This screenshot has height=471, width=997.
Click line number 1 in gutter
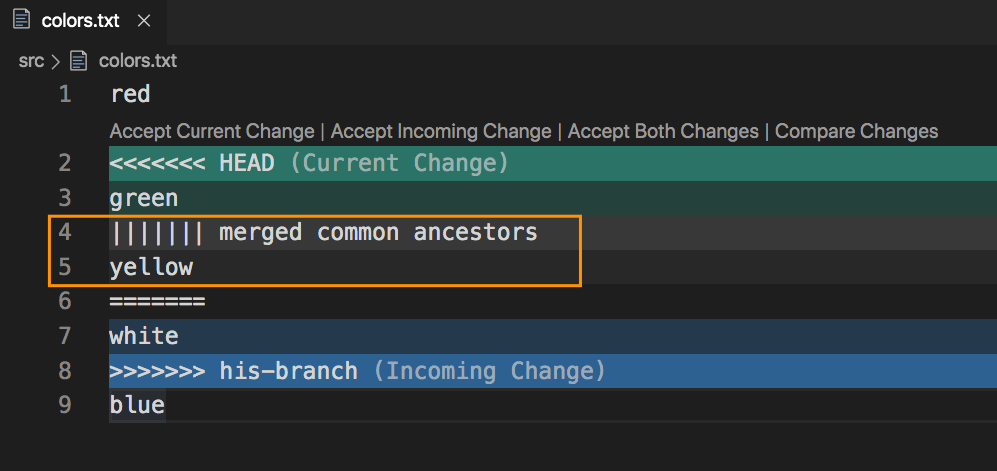[65, 95]
